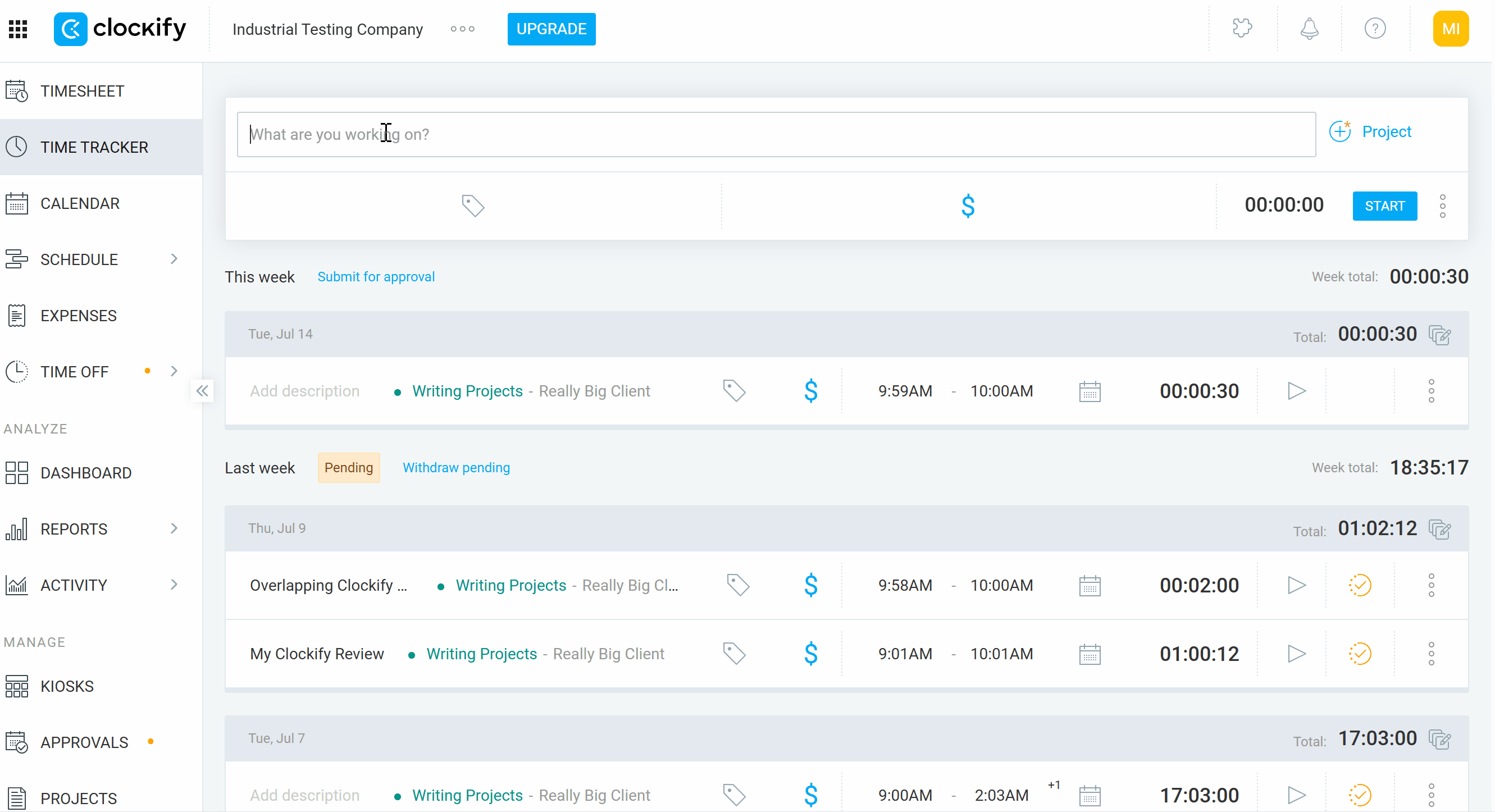This screenshot has width=1495, height=812.
Task: Toggle billable on the 00:00:30 entry
Action: coord(812,391)
